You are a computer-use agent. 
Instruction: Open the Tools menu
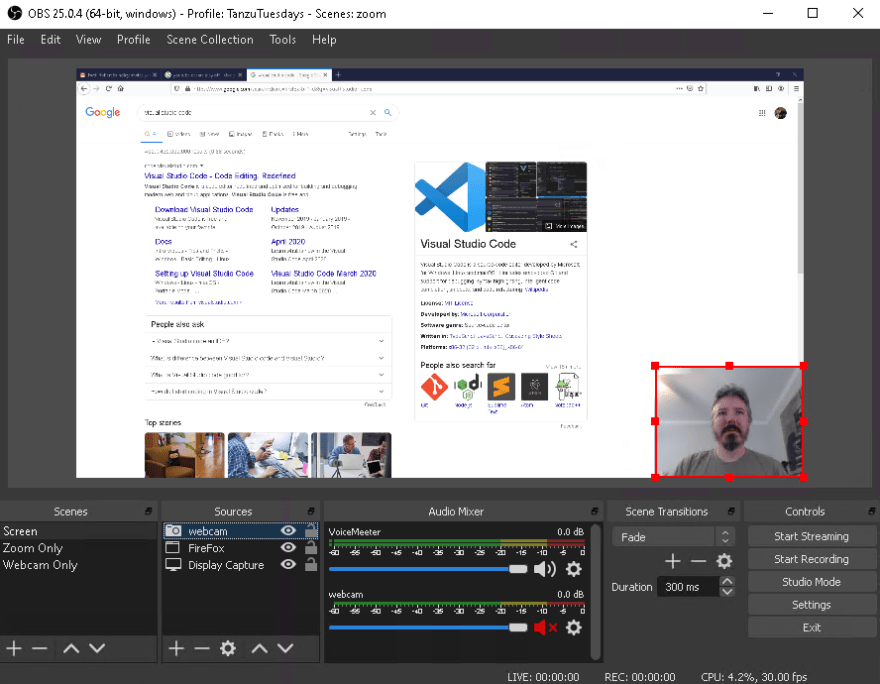[x=282, y=40]
